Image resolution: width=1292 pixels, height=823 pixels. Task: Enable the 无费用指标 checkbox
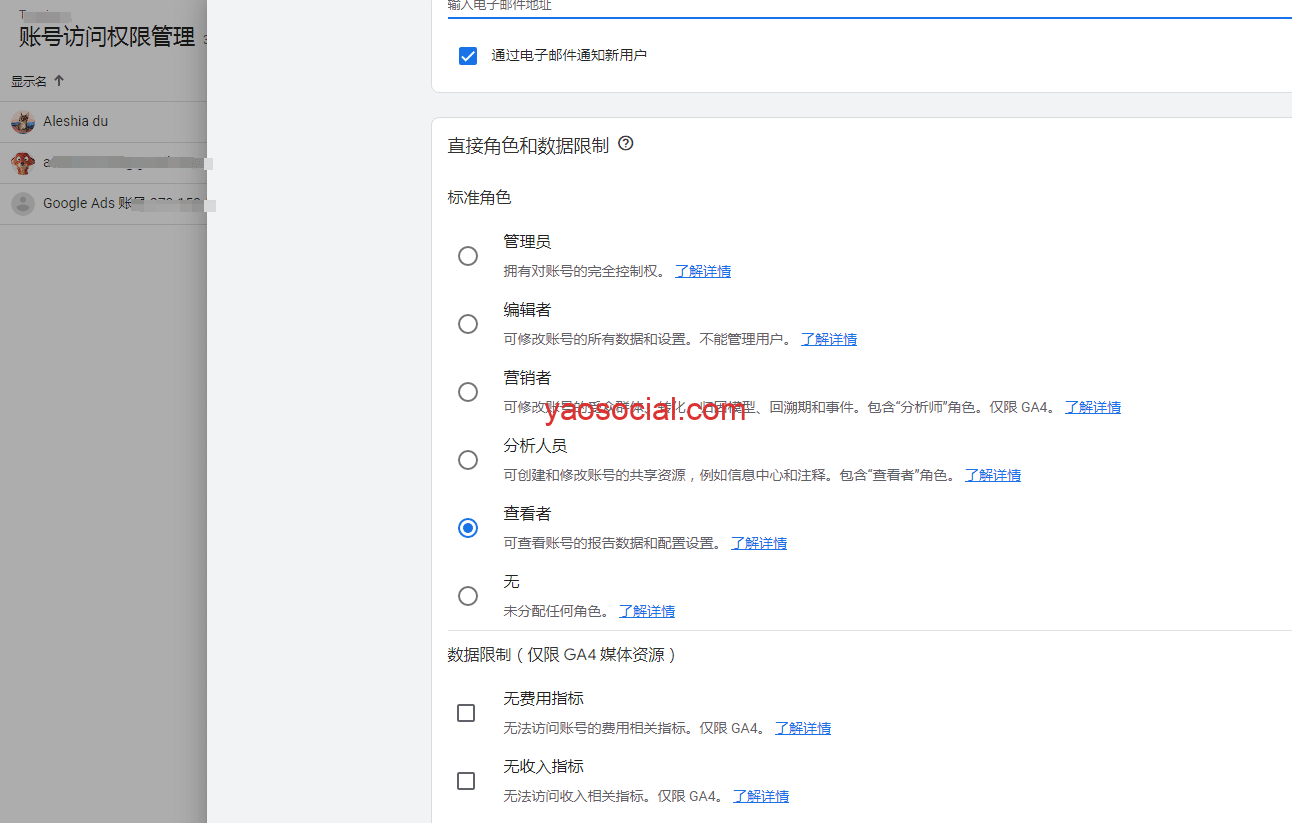(466, 713)
